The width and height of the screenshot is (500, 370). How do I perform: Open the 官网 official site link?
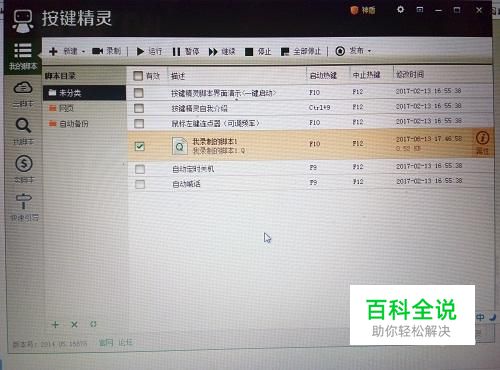click(x=106, y=342)
